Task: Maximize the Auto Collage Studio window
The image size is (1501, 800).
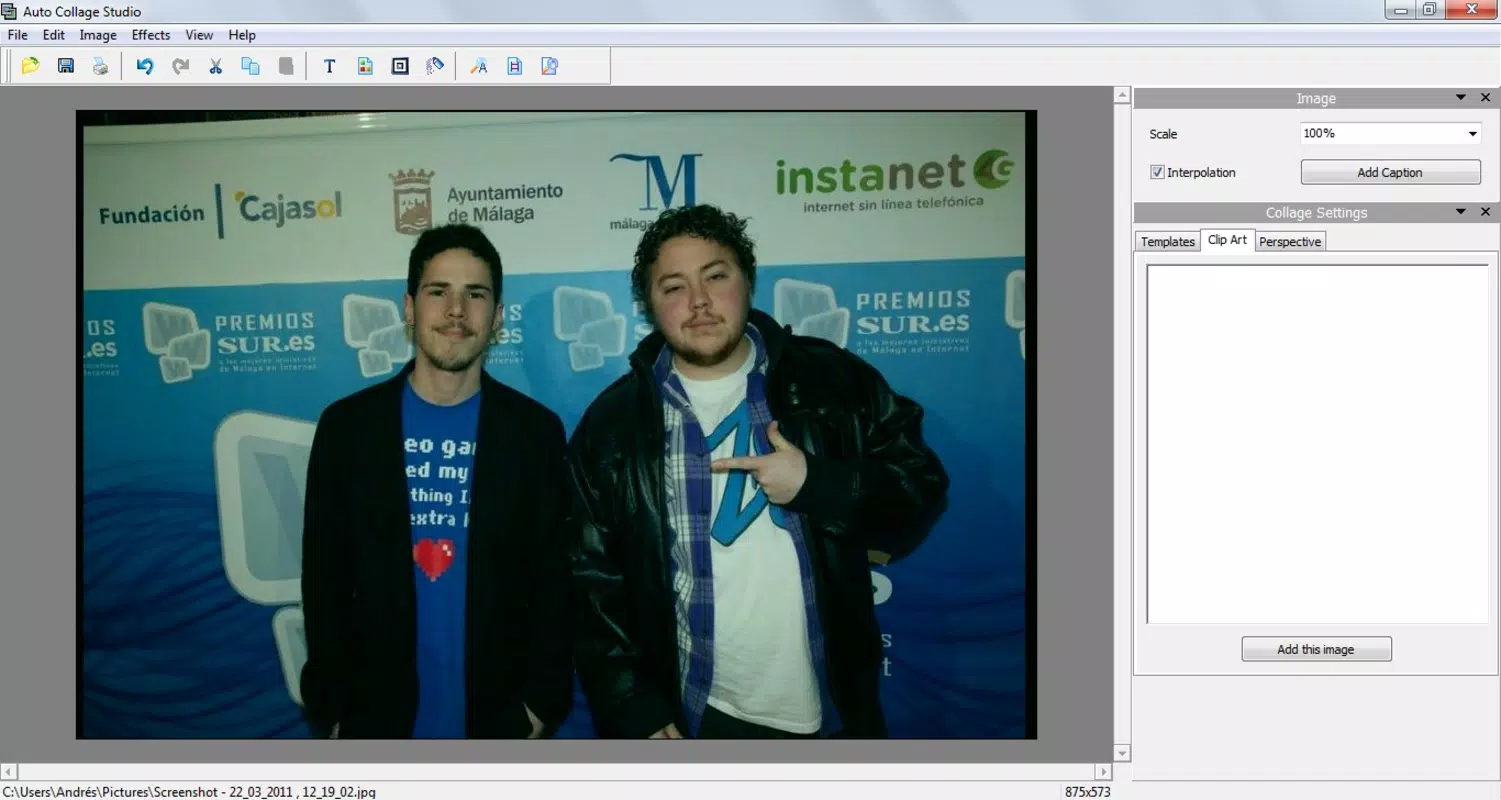Action: click(x=1429, y=10)
